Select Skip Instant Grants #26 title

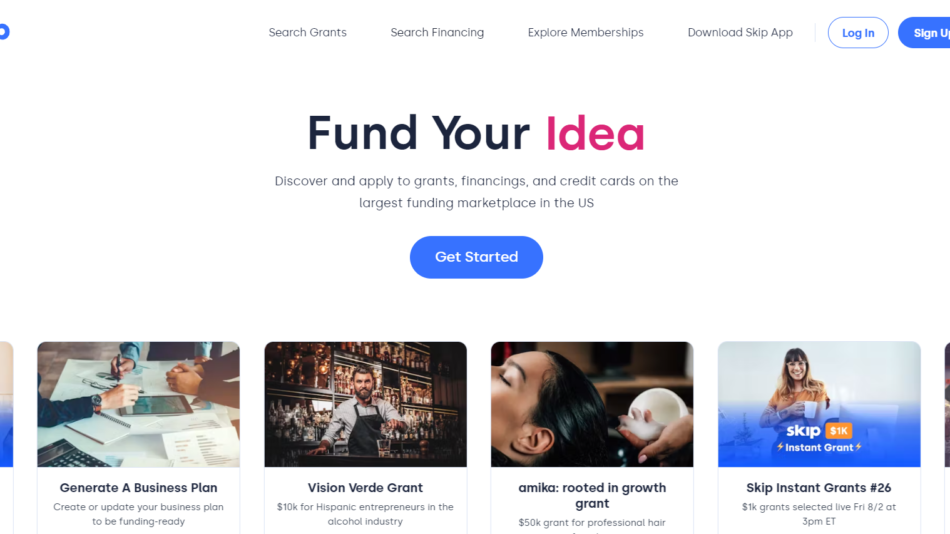[x=819, y=487]
